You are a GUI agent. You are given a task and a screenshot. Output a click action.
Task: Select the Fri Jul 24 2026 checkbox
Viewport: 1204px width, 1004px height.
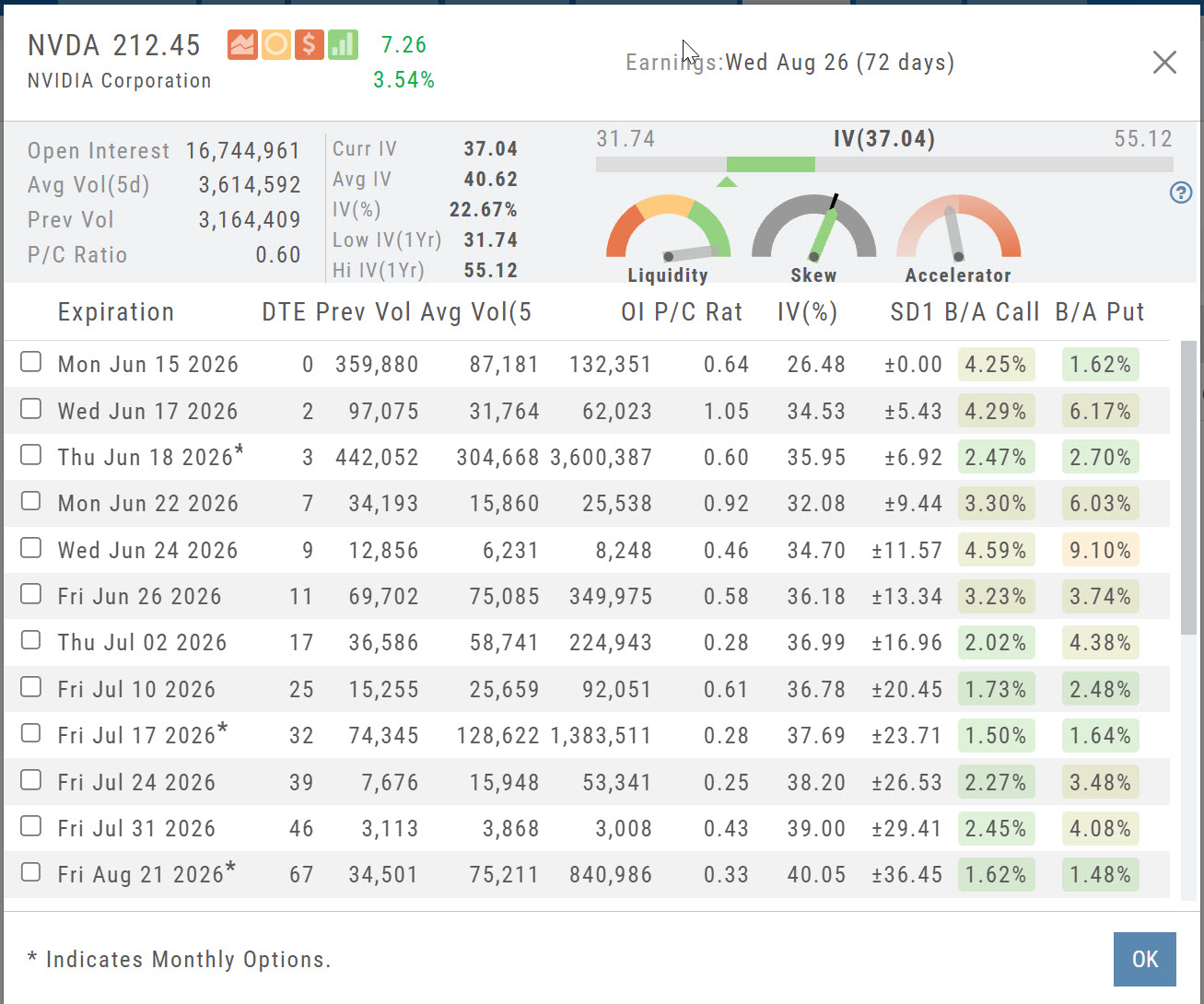coord(31,779)
